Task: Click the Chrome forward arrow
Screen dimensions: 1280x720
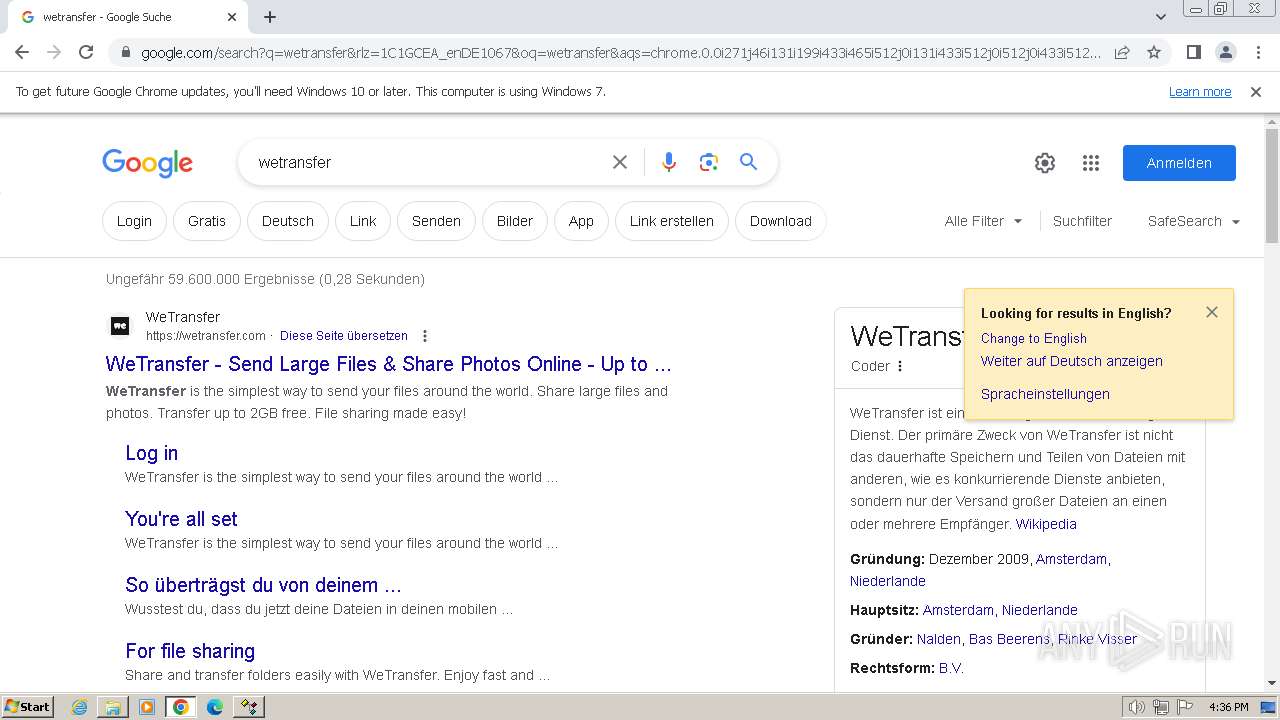Action: pyautogui.click(x=54, y=52)
